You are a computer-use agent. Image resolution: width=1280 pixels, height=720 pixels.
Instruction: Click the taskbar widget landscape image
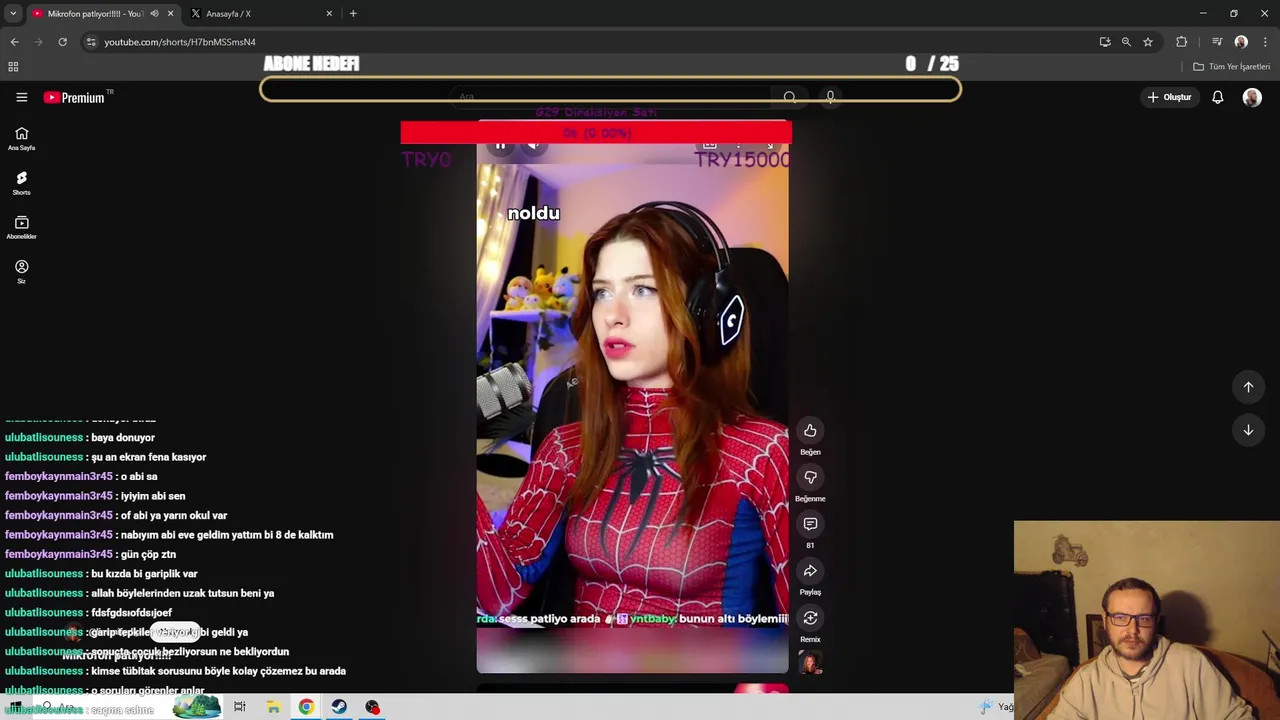point(197,707)
